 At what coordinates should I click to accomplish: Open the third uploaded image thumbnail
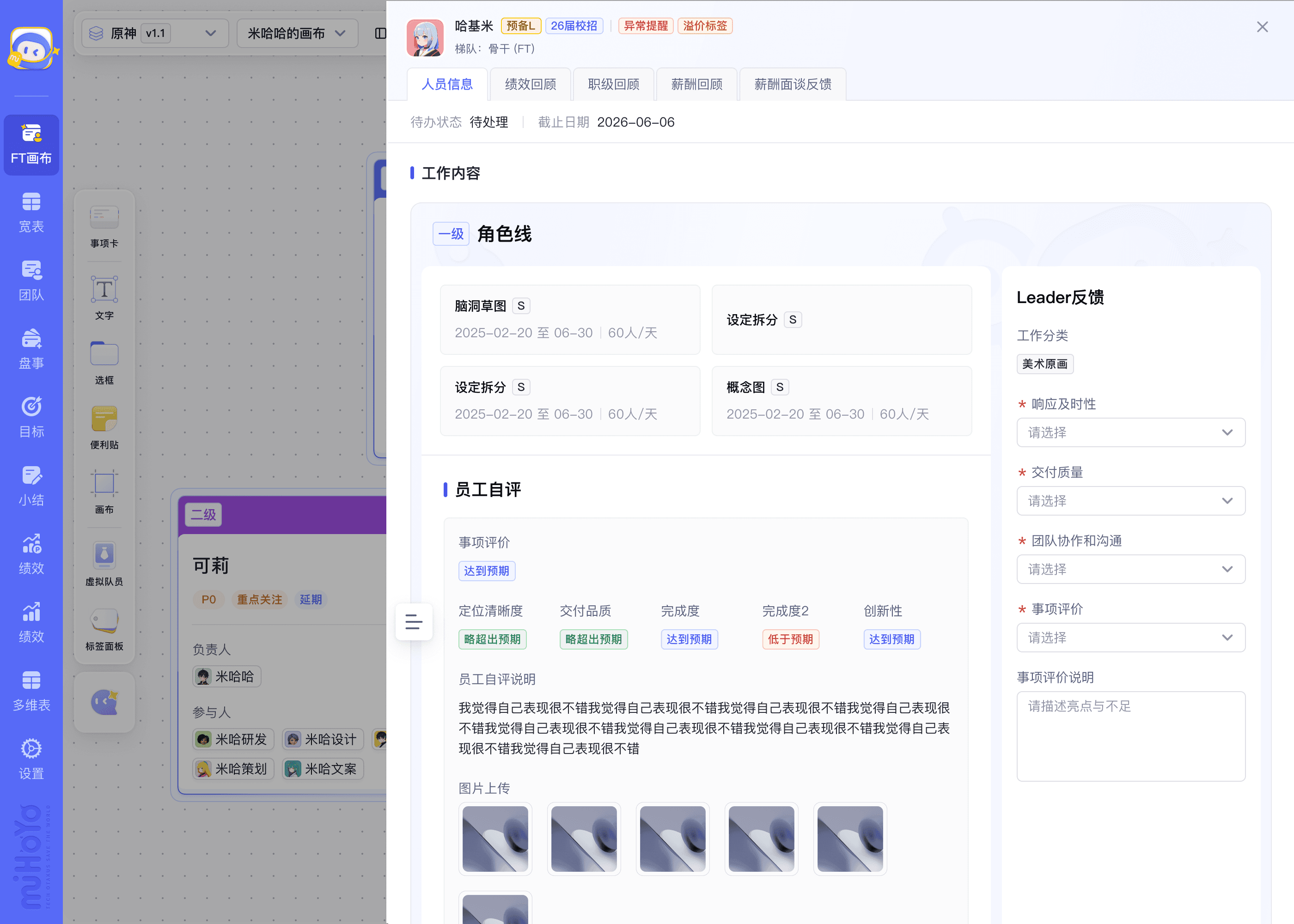click(x=672, y=839)
